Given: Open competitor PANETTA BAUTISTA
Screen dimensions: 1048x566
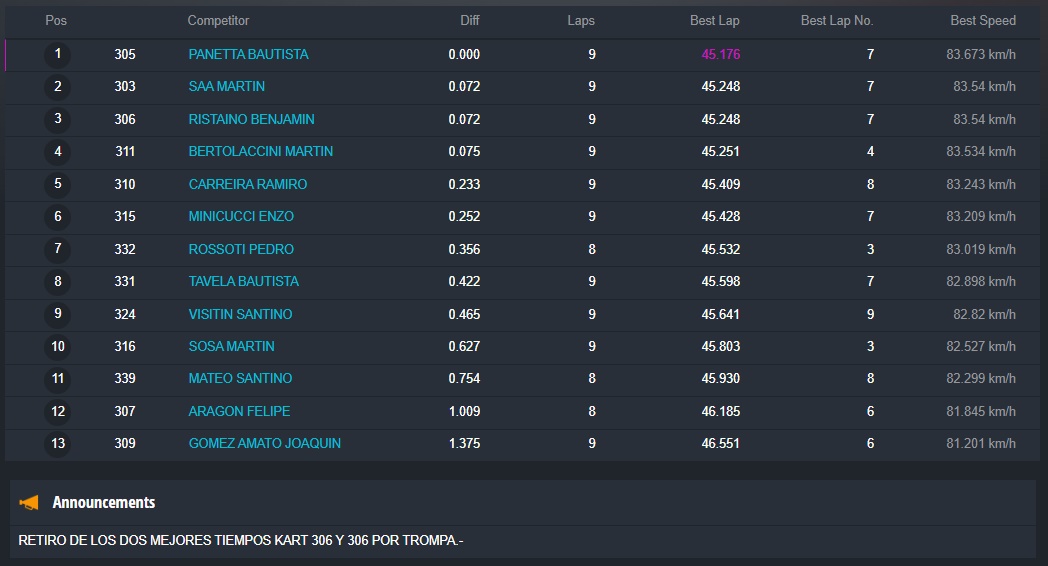Looking at the screenshot, I should pyautogui.click(x=248, y=54).
